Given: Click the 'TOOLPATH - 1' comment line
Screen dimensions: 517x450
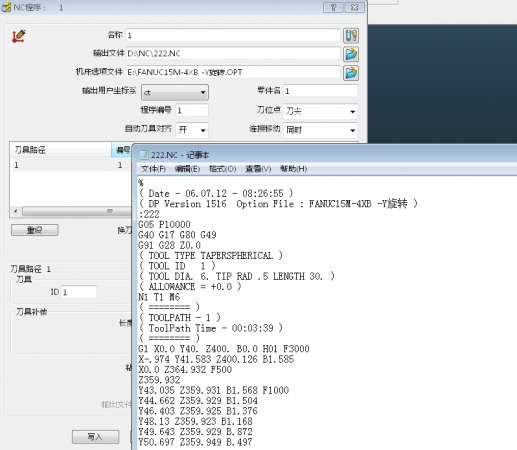Looking at the screenshot, I should pyautogui.click(x=180, y=318).
